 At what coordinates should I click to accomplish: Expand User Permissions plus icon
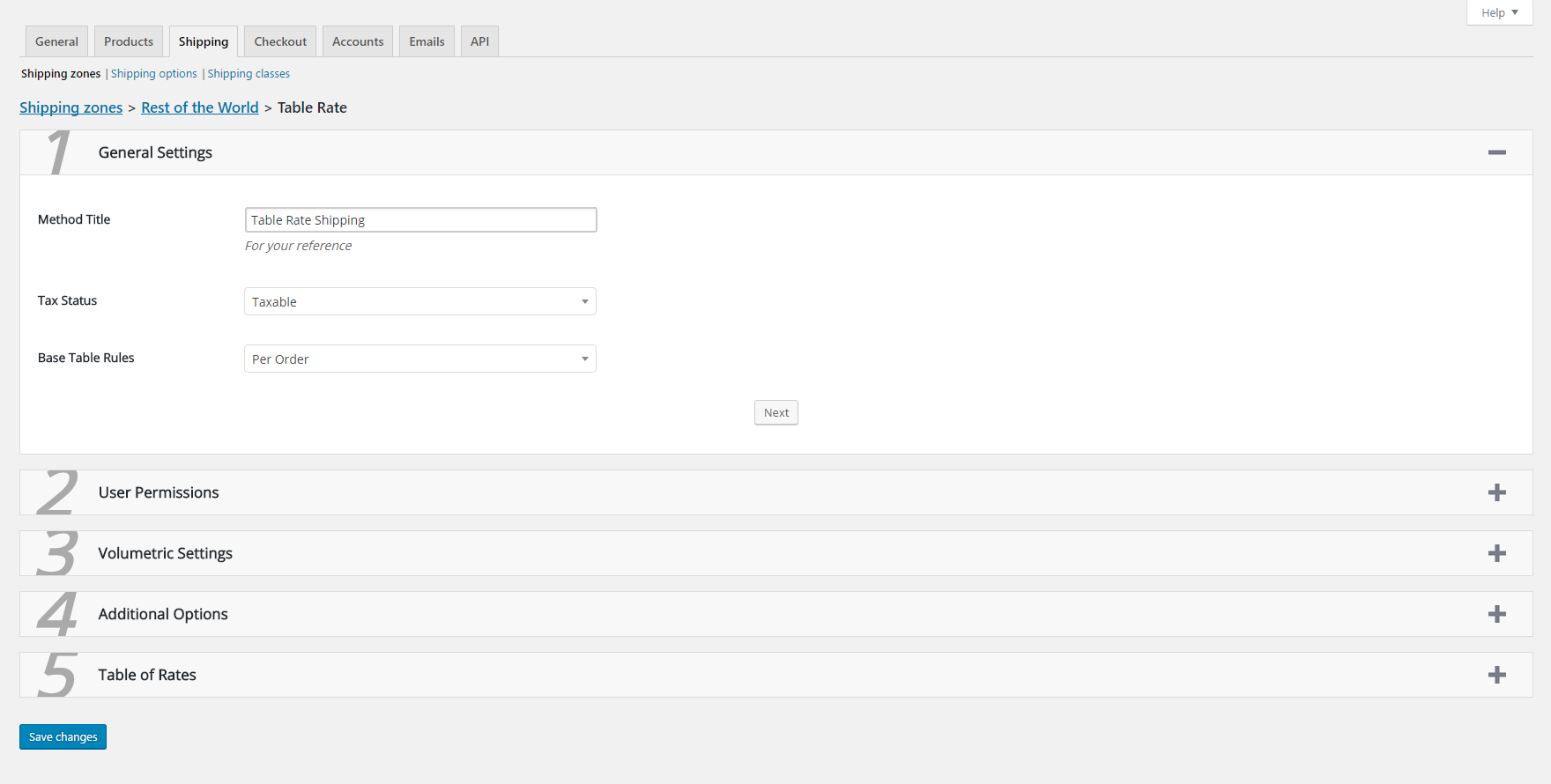[1496, 492]
